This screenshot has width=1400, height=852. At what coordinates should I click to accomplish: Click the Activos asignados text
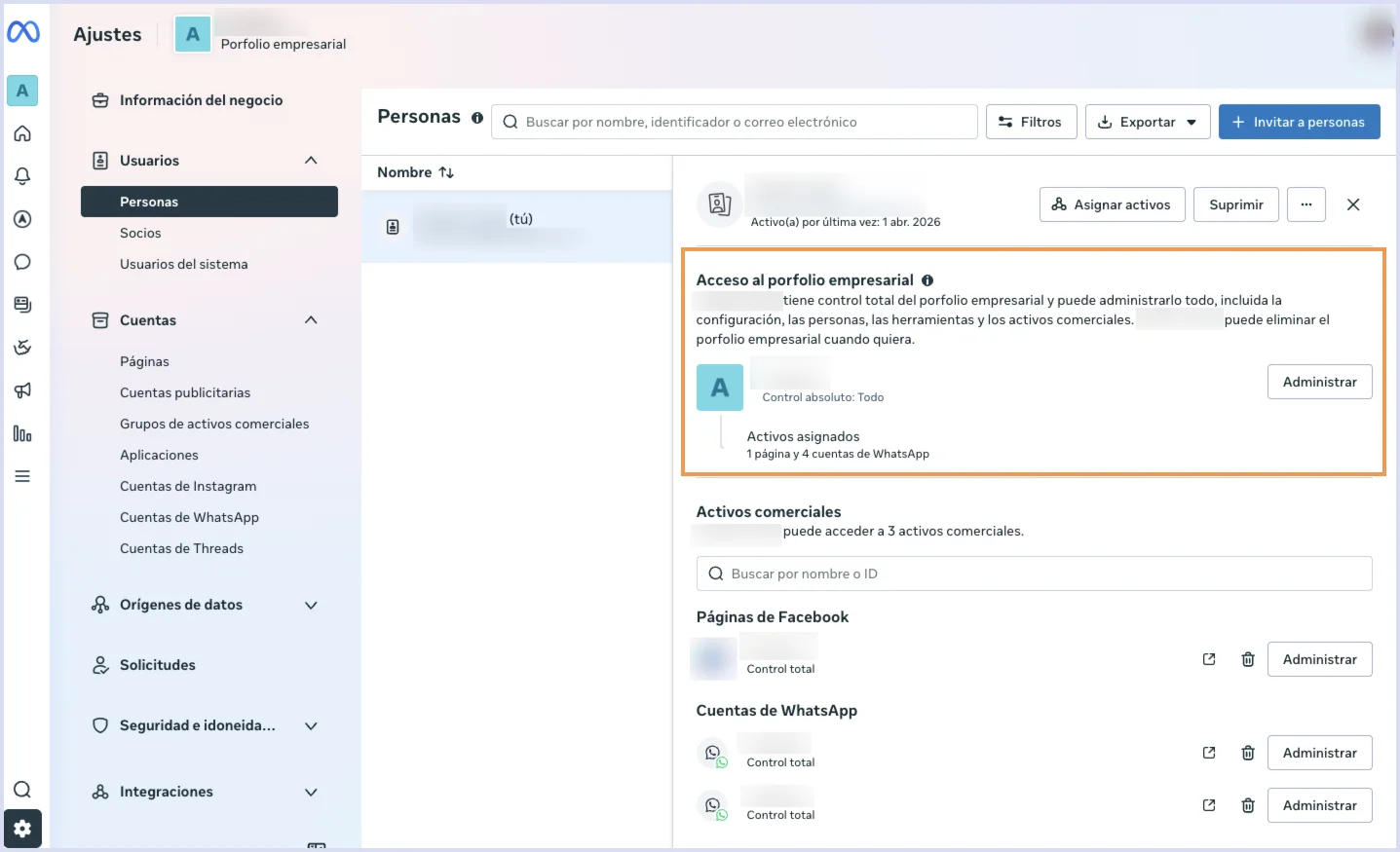click(x=803, y=436)
